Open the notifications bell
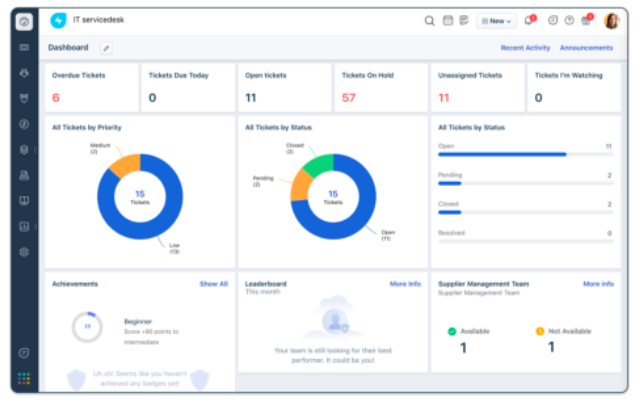642x405 pixels. (x=529, y=20)
